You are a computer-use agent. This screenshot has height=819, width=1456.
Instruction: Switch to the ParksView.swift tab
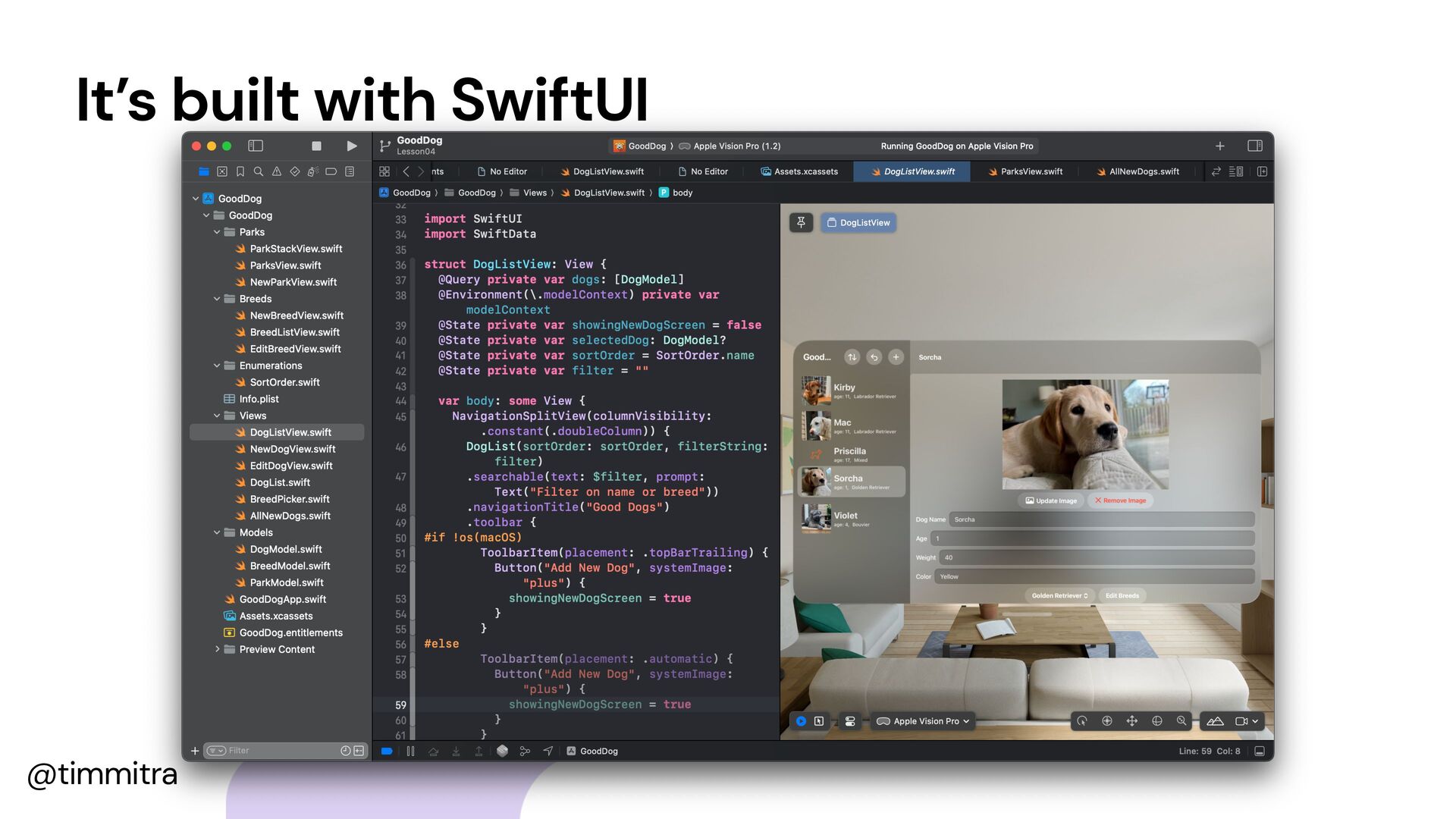tap(1031, 171)
